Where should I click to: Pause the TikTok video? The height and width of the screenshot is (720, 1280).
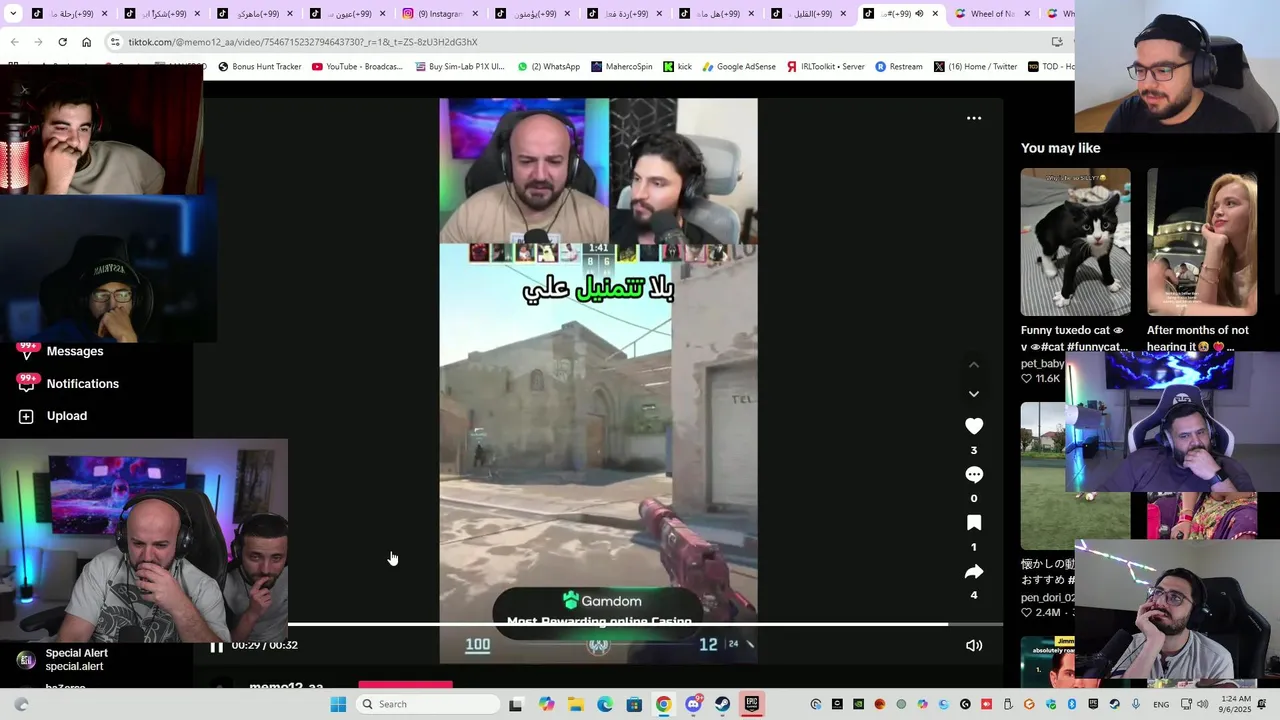tap(216, 646)
